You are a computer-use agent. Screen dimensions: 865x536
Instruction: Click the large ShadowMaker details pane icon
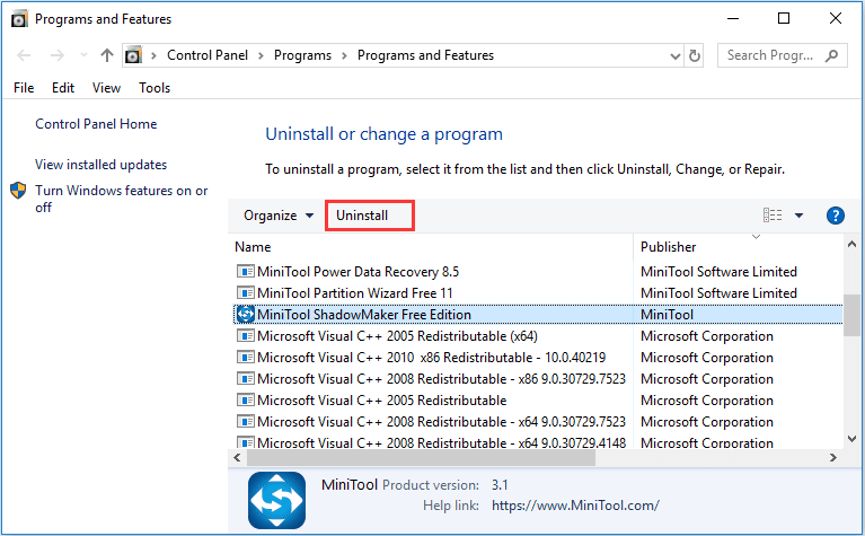[277, 501]
